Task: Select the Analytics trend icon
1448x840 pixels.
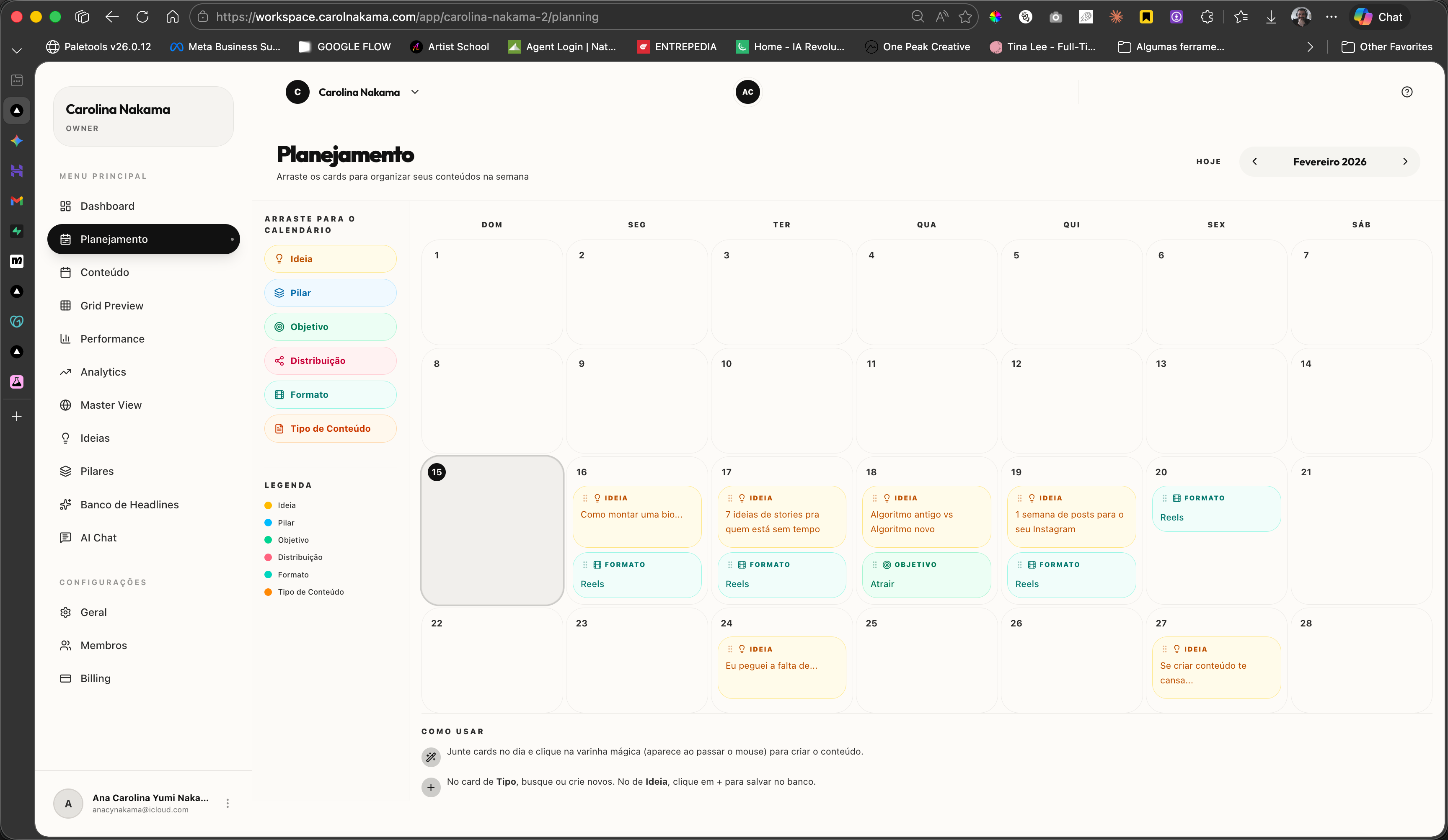Action: click(x=66, y=371)
